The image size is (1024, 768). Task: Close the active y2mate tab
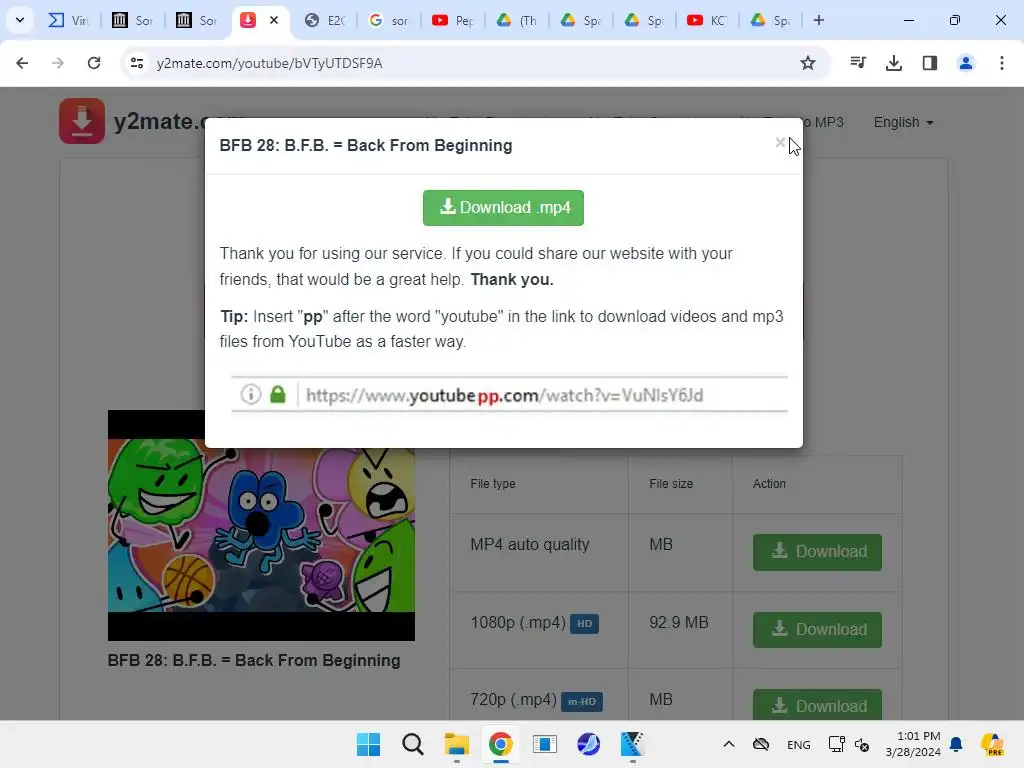coord(274,20)
